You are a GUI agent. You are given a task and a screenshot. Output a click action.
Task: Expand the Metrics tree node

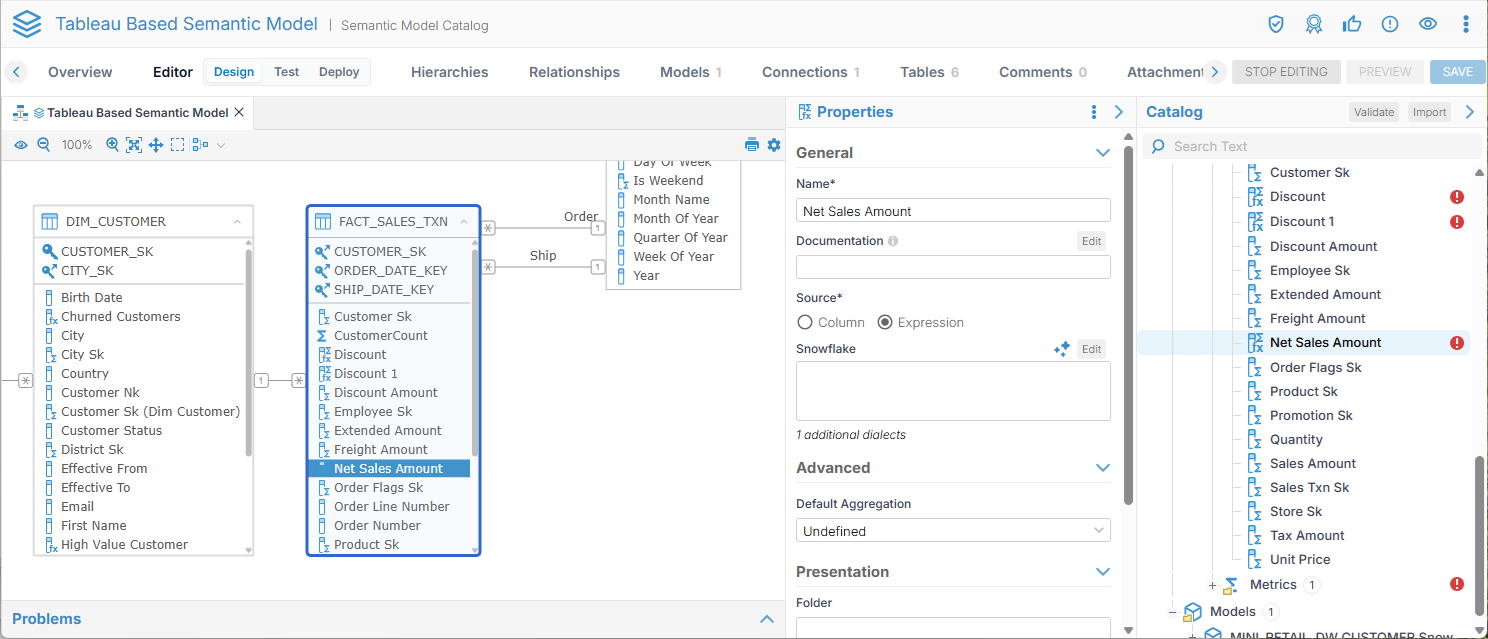coord(1212,585)
